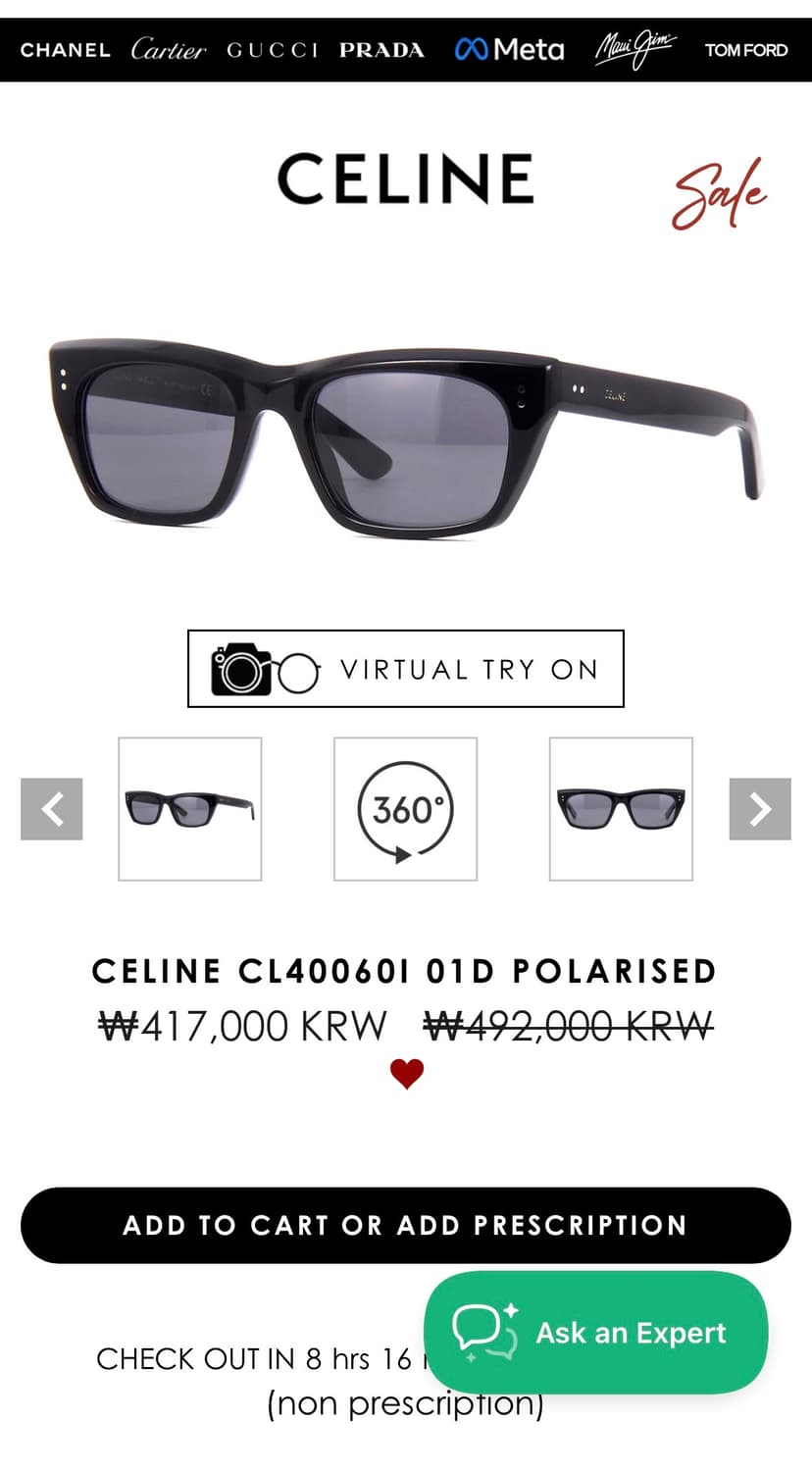Start the Virtual Try On

pos(406,669)
